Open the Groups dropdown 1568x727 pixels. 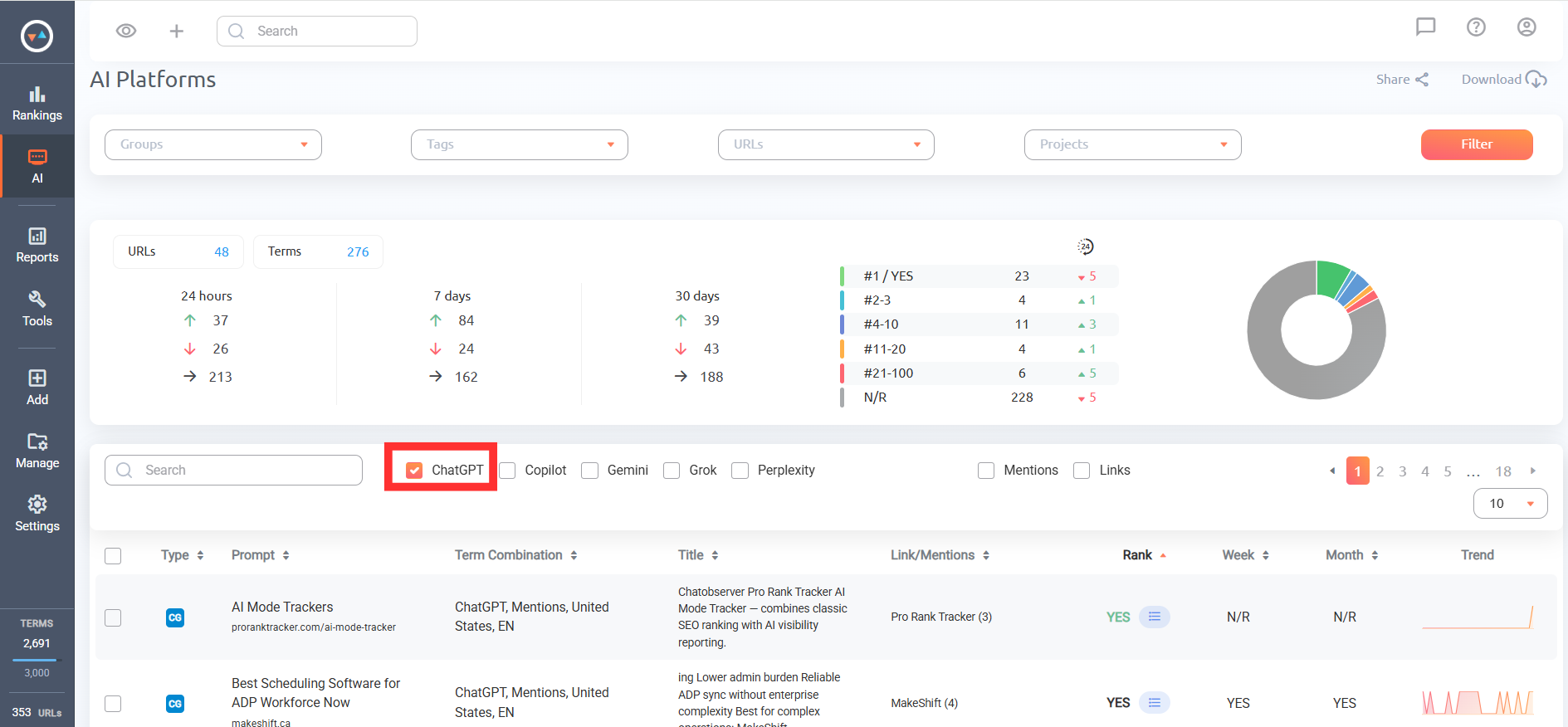click(213, 144)
